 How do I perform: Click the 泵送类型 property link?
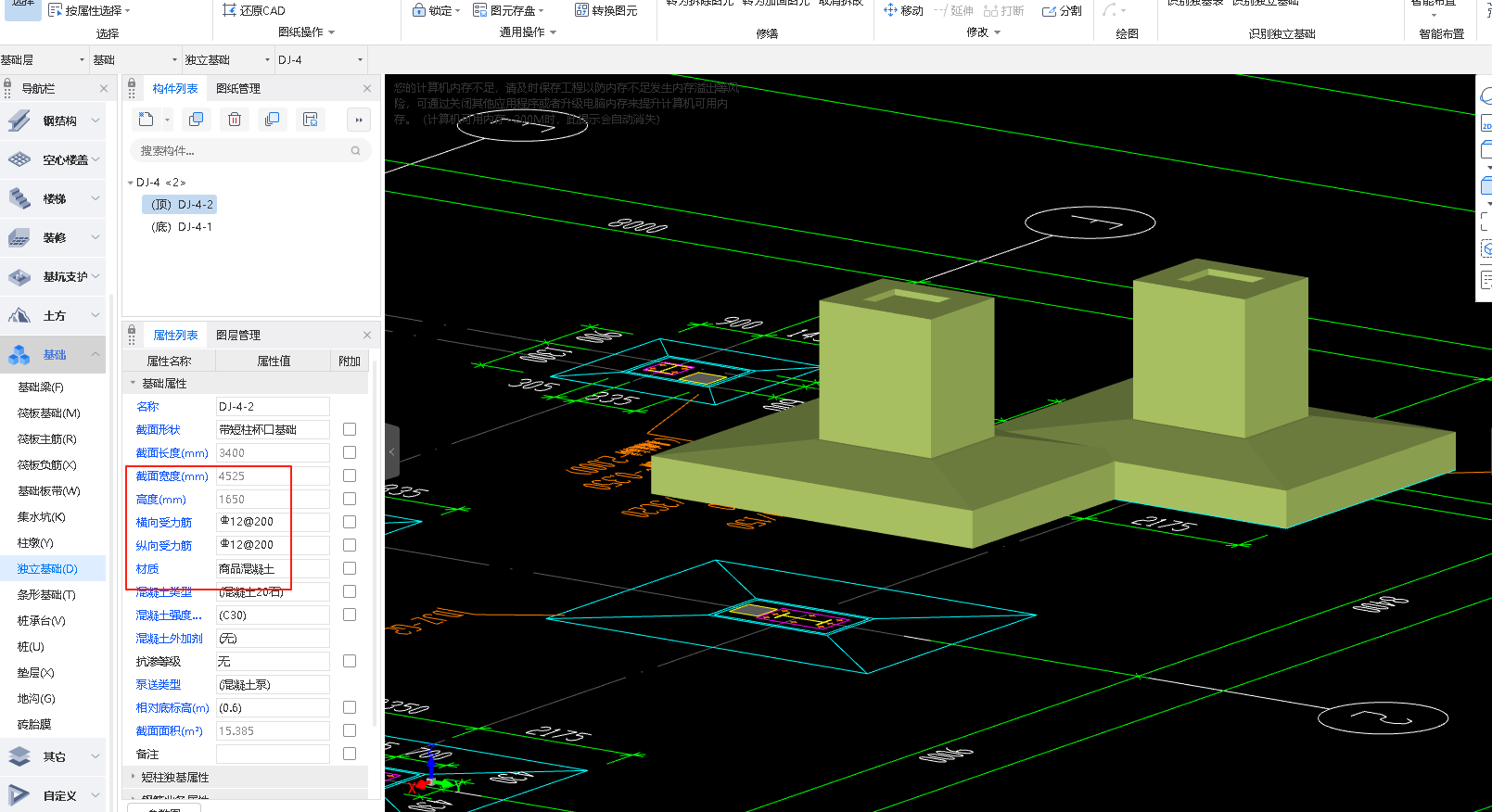159,685
